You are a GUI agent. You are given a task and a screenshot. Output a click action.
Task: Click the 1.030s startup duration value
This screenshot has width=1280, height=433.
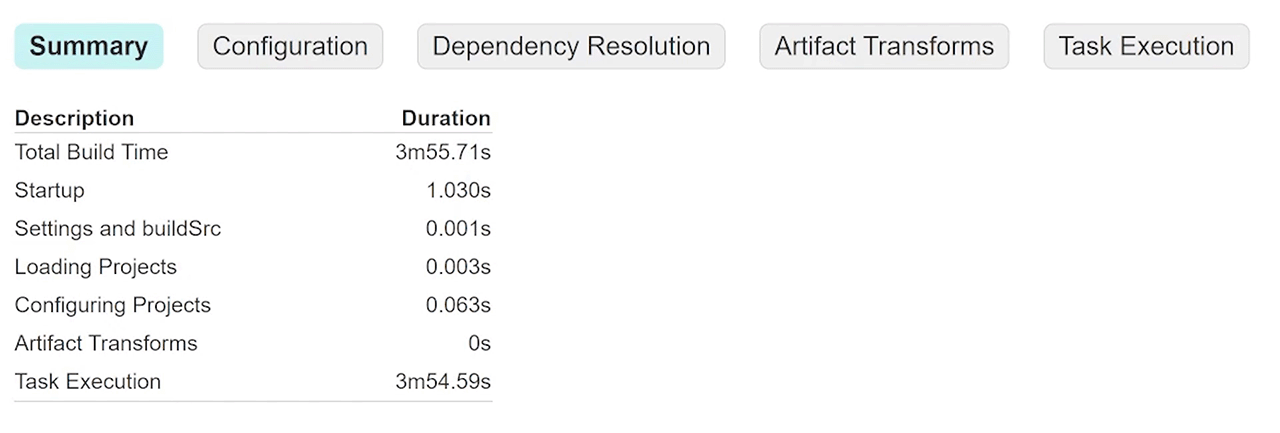[458, 190]
